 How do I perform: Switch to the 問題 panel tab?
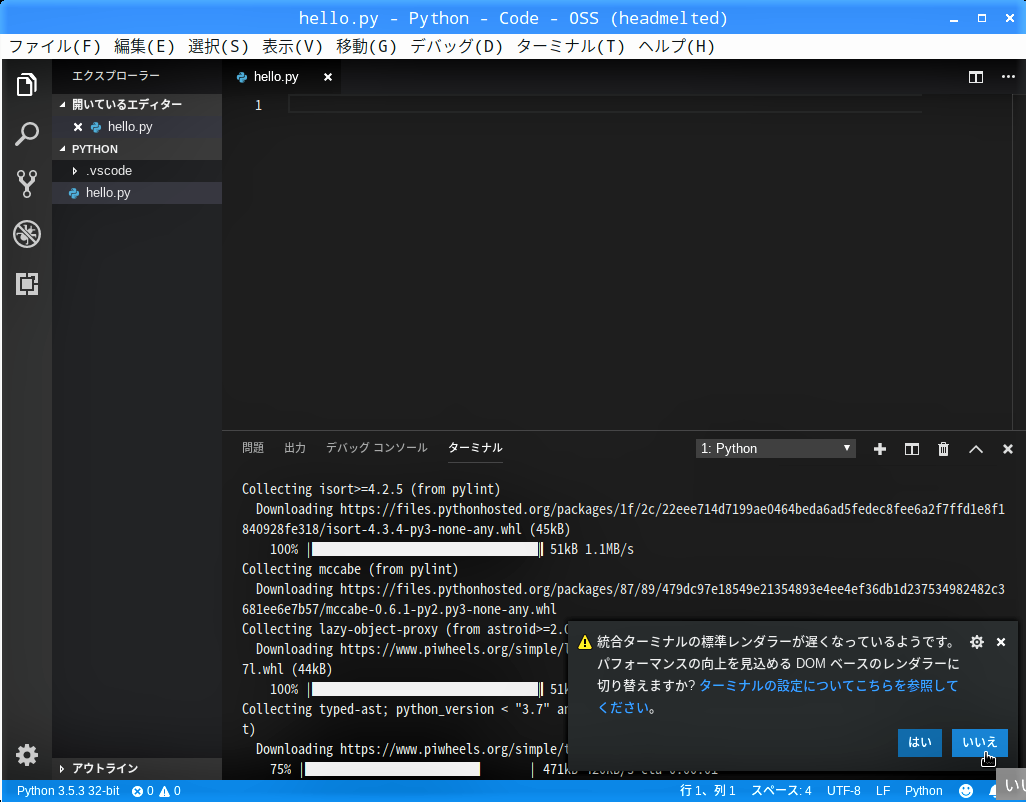(253, 447)
